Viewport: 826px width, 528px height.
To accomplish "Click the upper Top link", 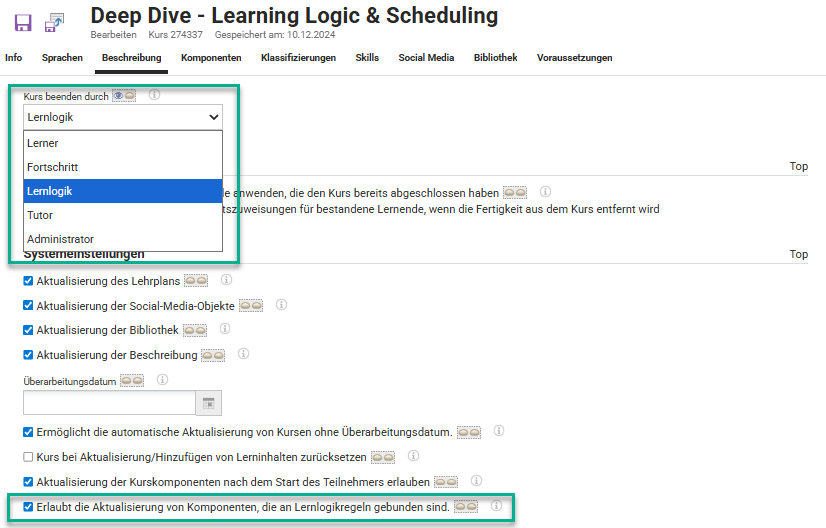I will [799, 166].
